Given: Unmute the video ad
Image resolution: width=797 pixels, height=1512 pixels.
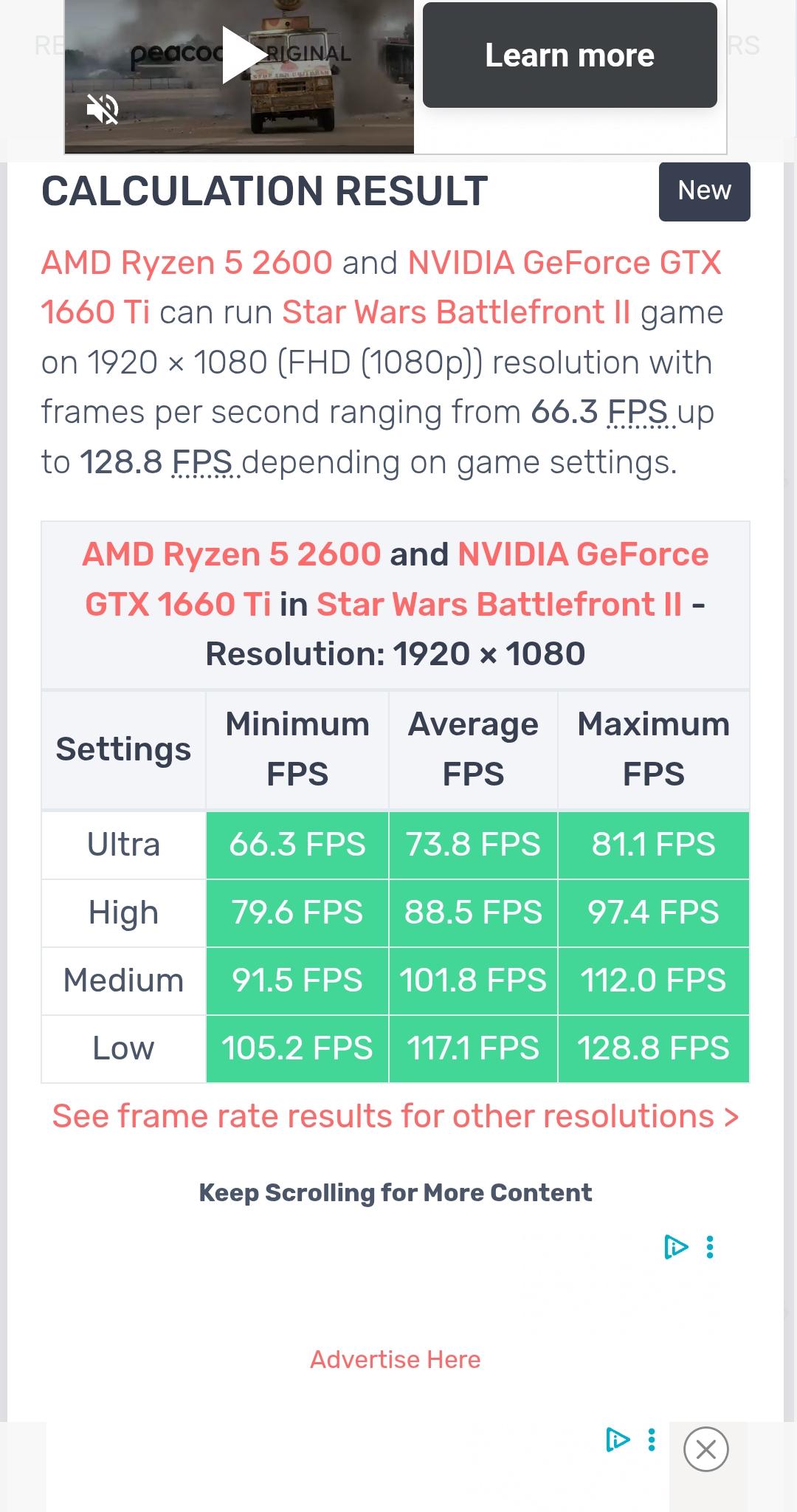Looking at the screenshot, I should [x=103, y=109].
